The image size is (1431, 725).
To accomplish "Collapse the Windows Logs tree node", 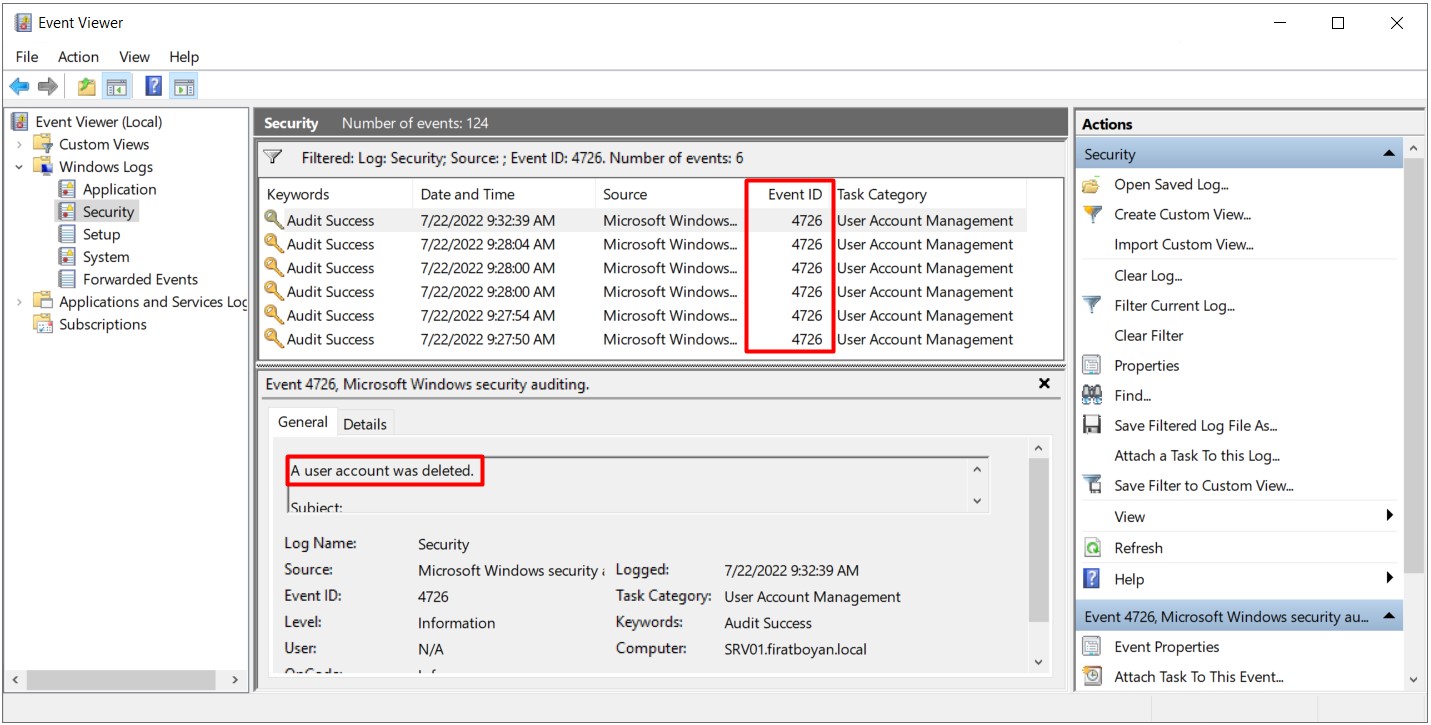I will pos(19,167).
